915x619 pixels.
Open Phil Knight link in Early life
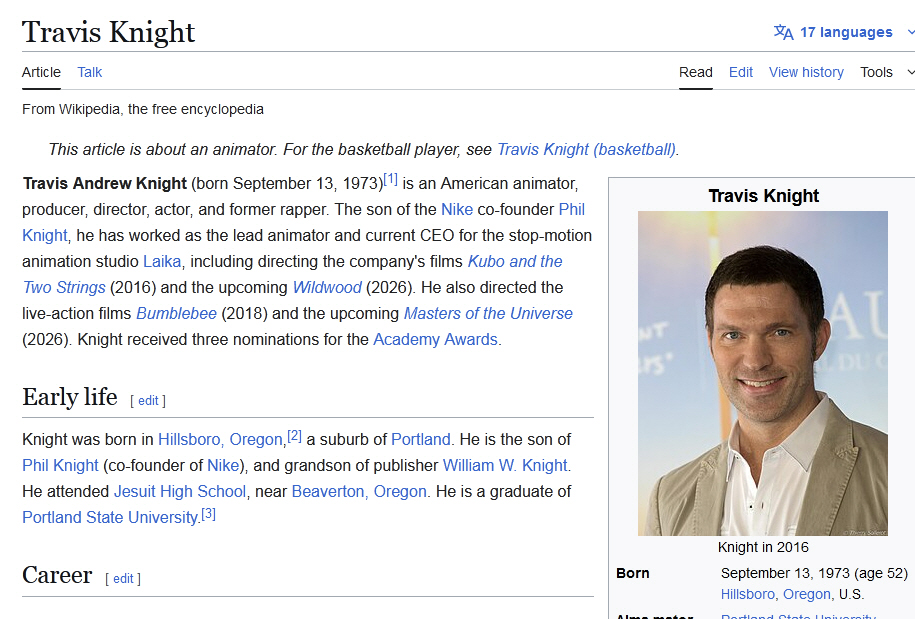60,466
